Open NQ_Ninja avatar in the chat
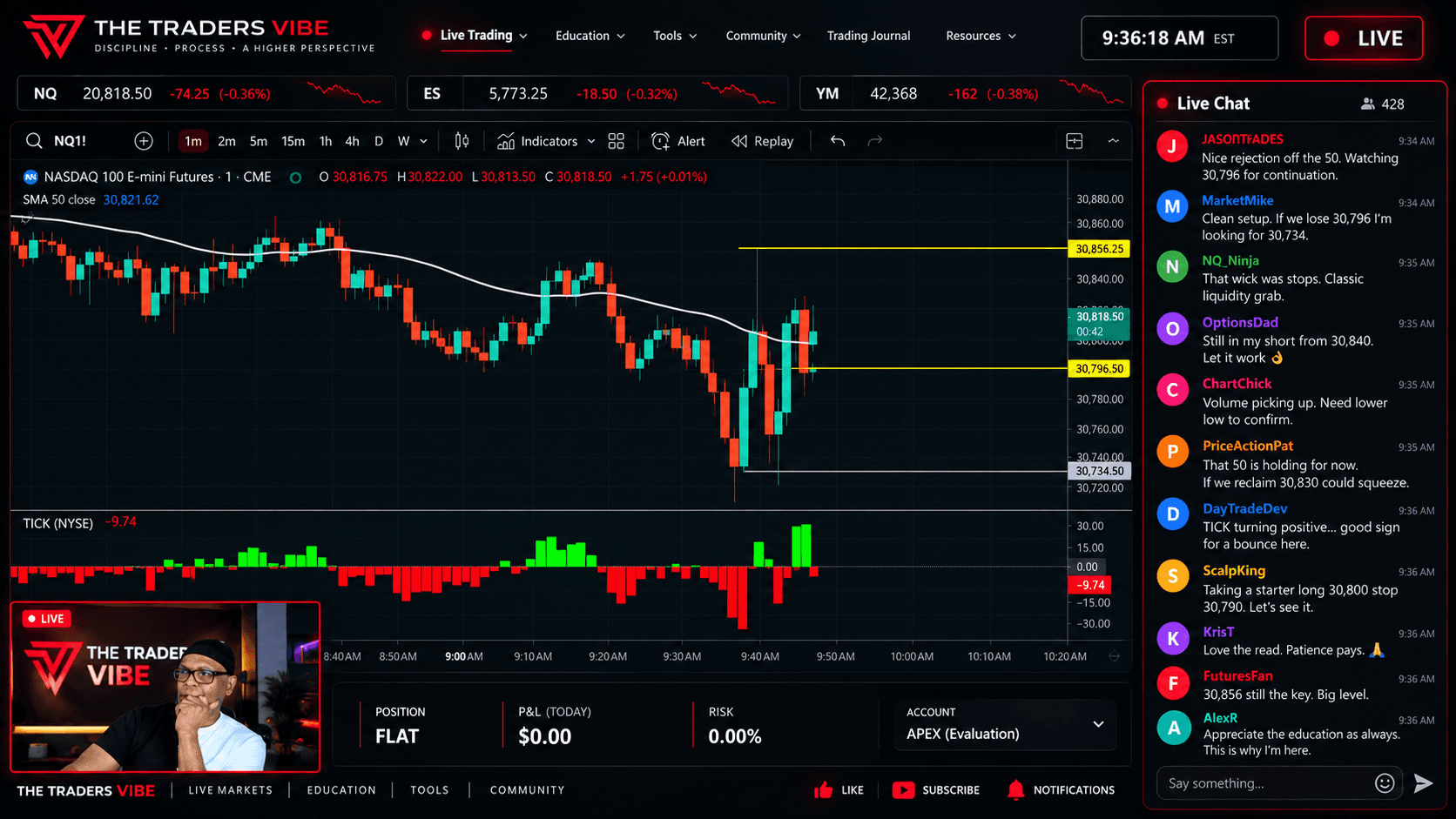 (1172, 267)
